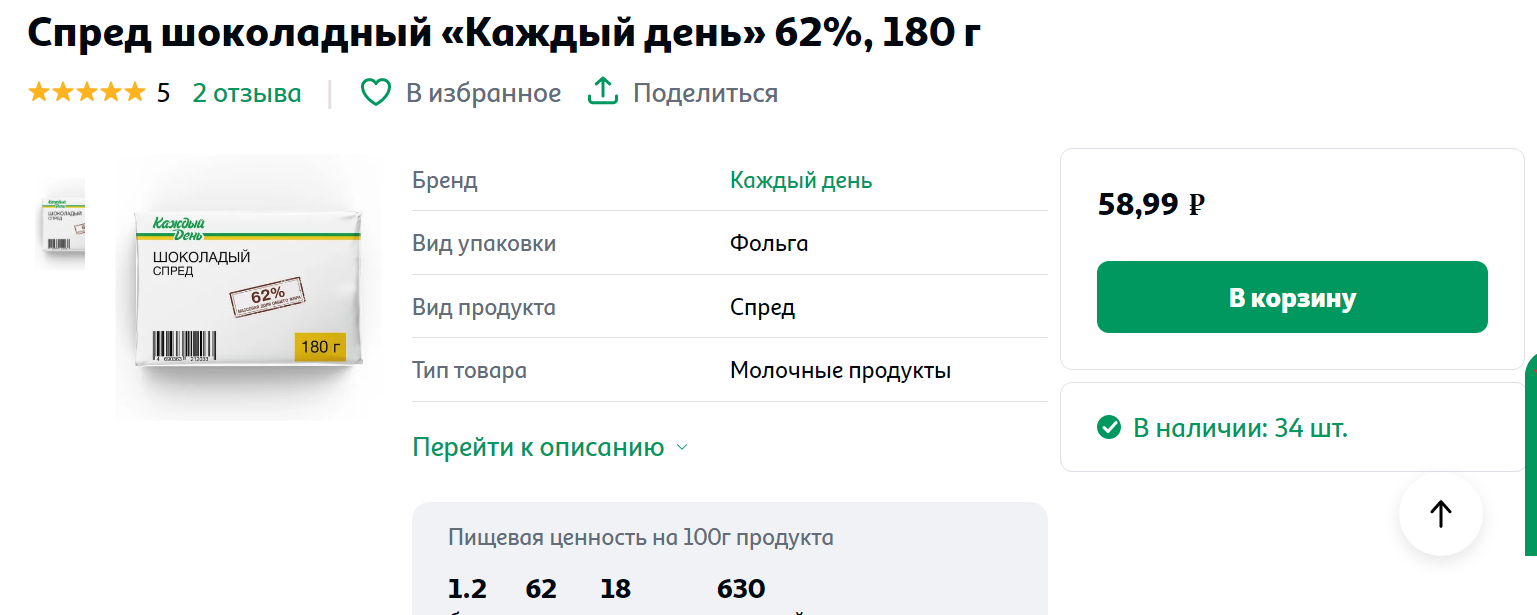
Task: Click the heart icon to favorite product
Action: (375, 93)
